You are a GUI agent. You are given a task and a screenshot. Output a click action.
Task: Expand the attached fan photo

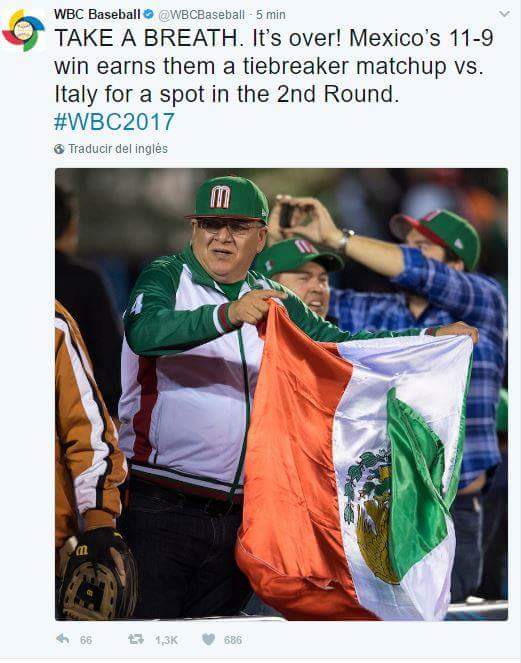pyautogui.click(x=282, y=394)
